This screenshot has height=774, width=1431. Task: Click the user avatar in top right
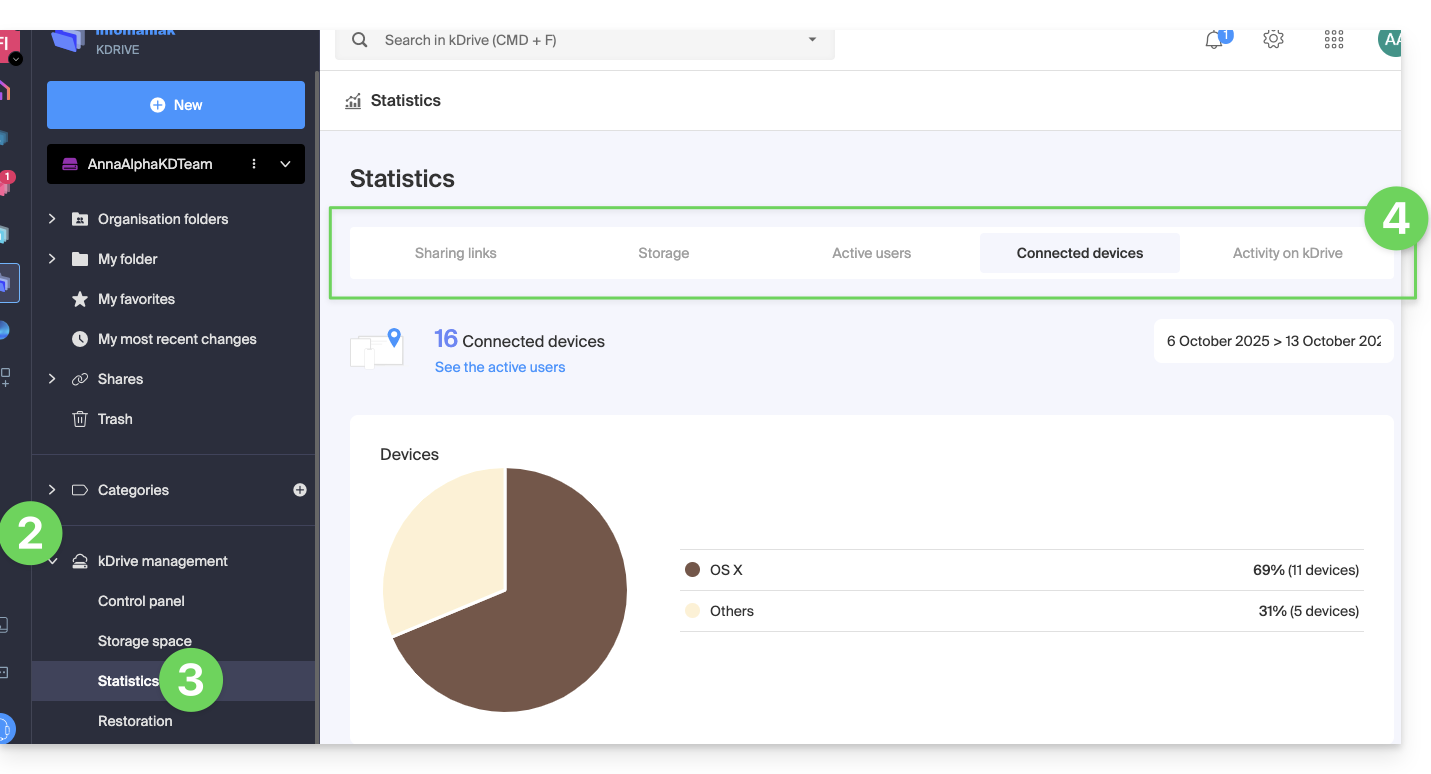1388,40
